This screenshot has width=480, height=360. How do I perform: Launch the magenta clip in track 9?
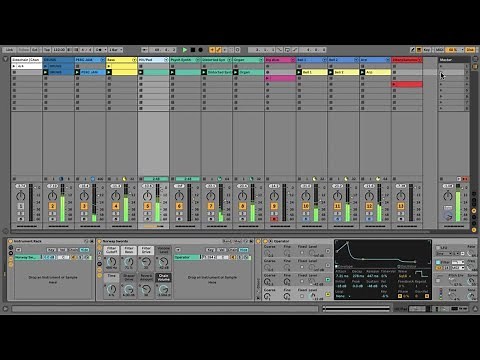click(267, 78)
